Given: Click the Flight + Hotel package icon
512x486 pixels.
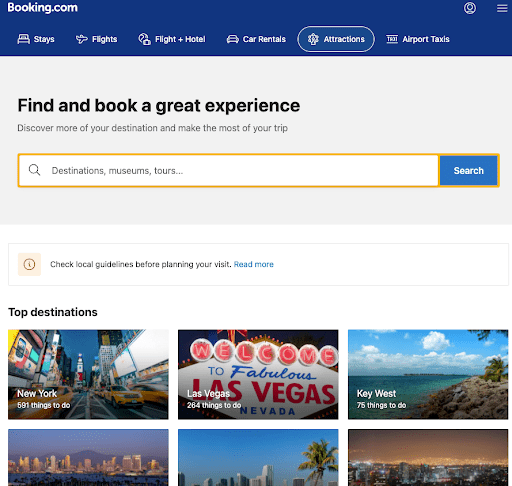Looking at the screenshot, I should tap(144, 39).
